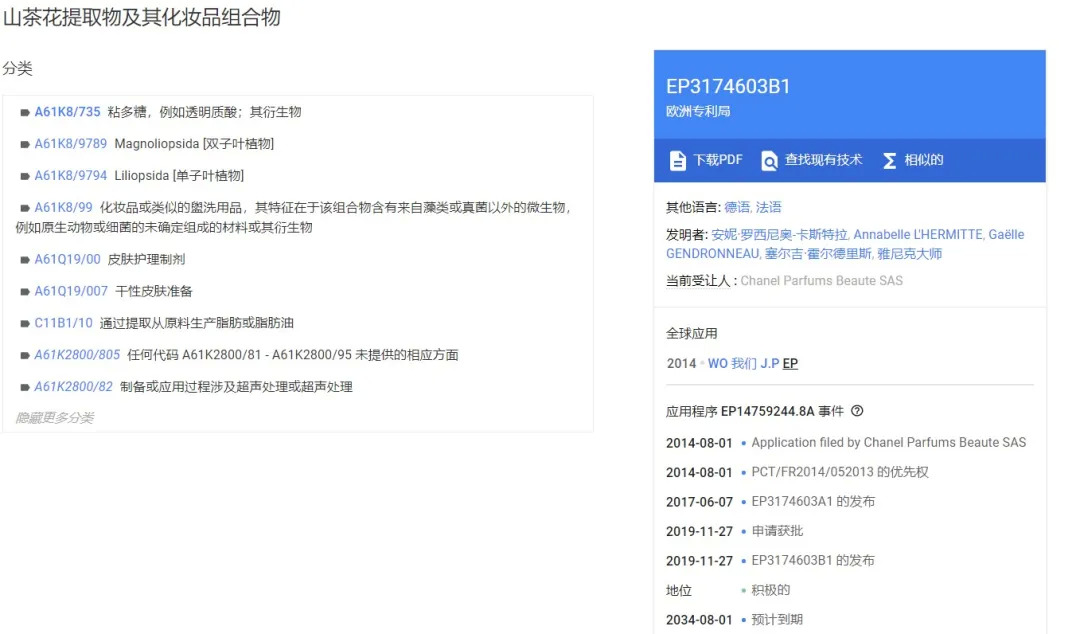Click the date 2017-06-07
This screenshot has width=1080, height=634.
pos(699,502)
